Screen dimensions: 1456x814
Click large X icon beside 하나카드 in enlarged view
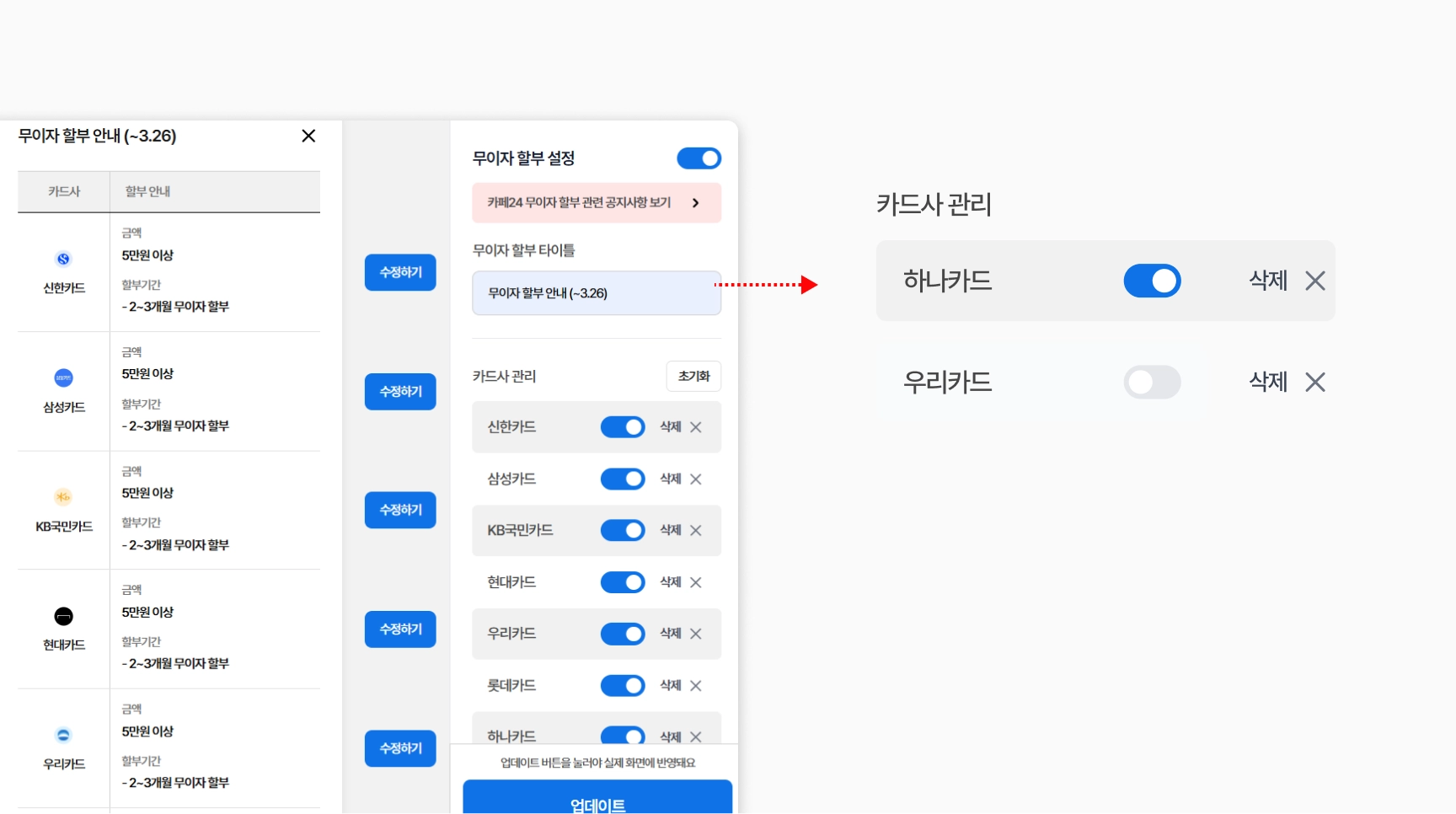click(1315, 281)
